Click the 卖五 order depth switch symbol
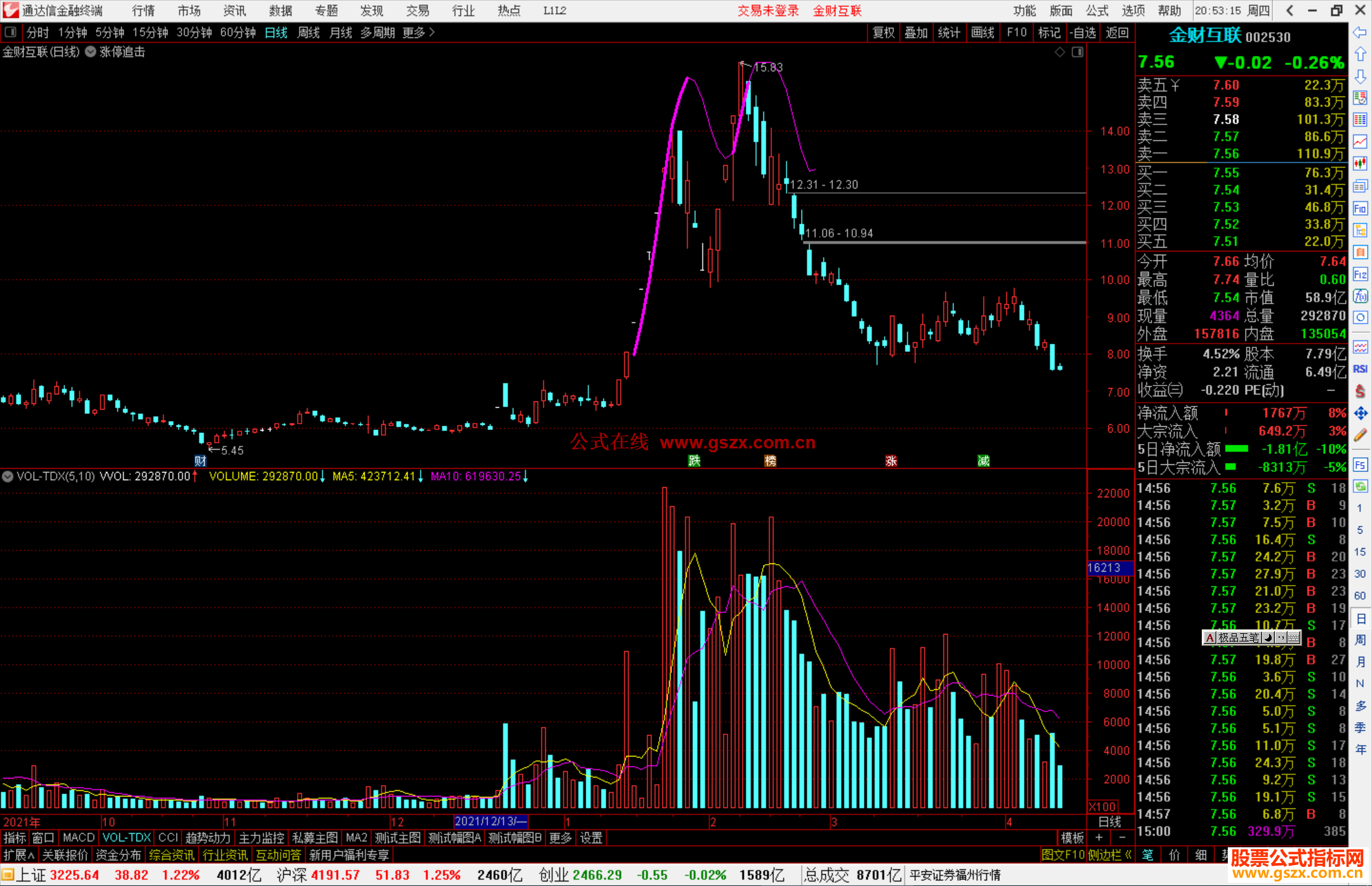 click(x=1175, y=85)
